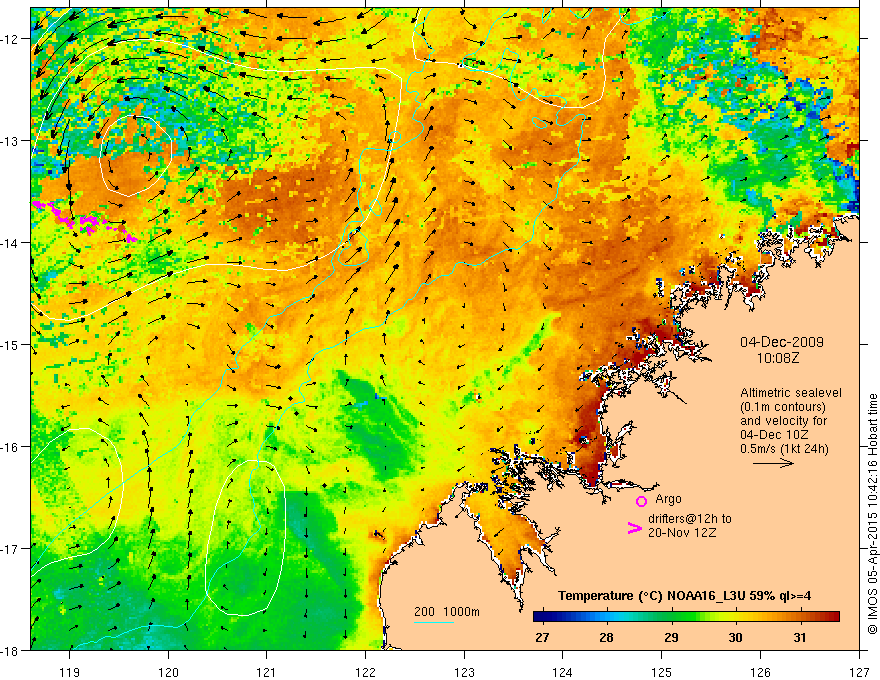This screenshot has width=880, height=680.
Task: Click the latitude axis label -15
Action: pyautogui.click(x=11, y=344)
